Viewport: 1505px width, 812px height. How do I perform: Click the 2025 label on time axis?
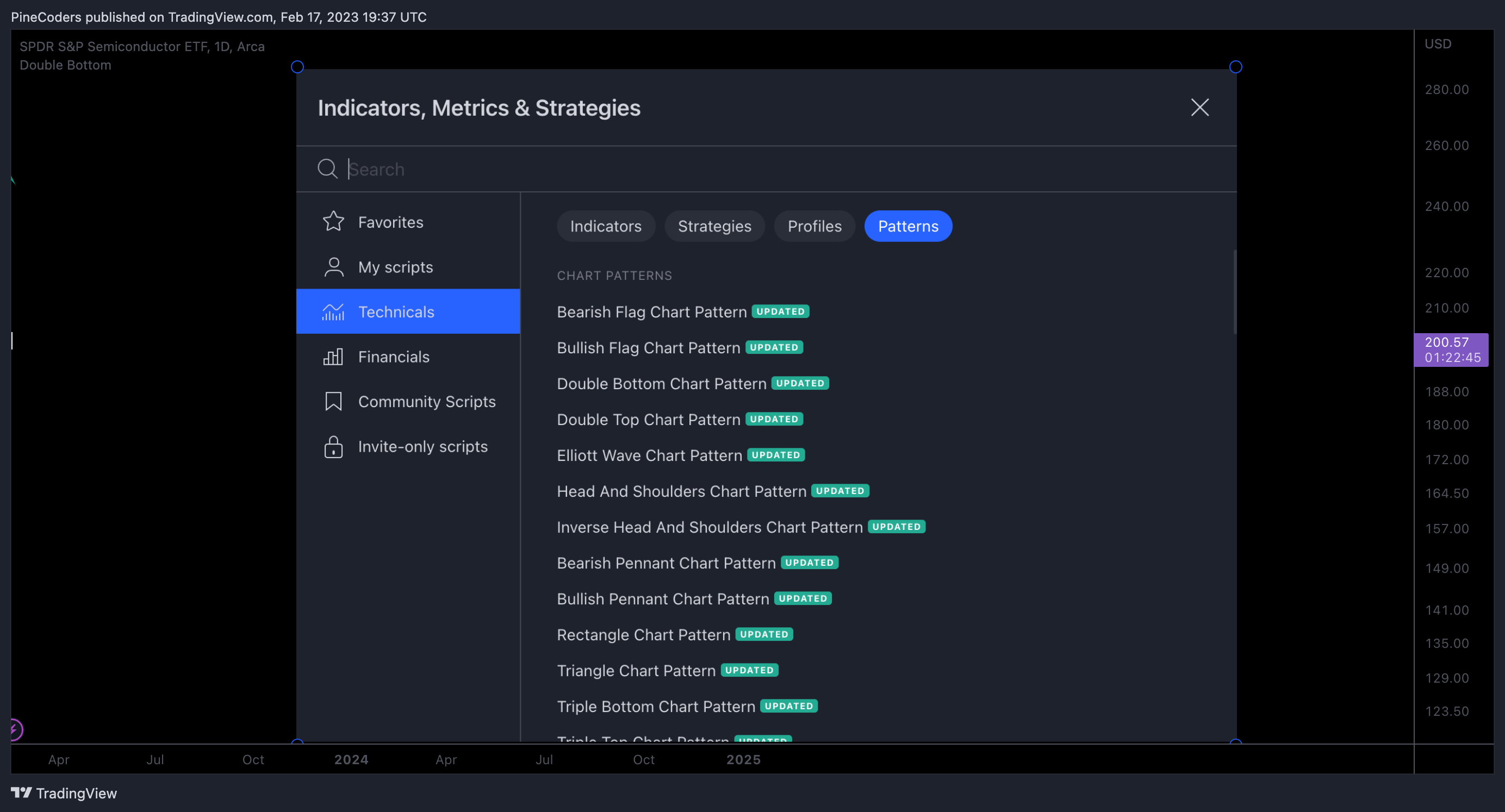click(x=743, y=759)
